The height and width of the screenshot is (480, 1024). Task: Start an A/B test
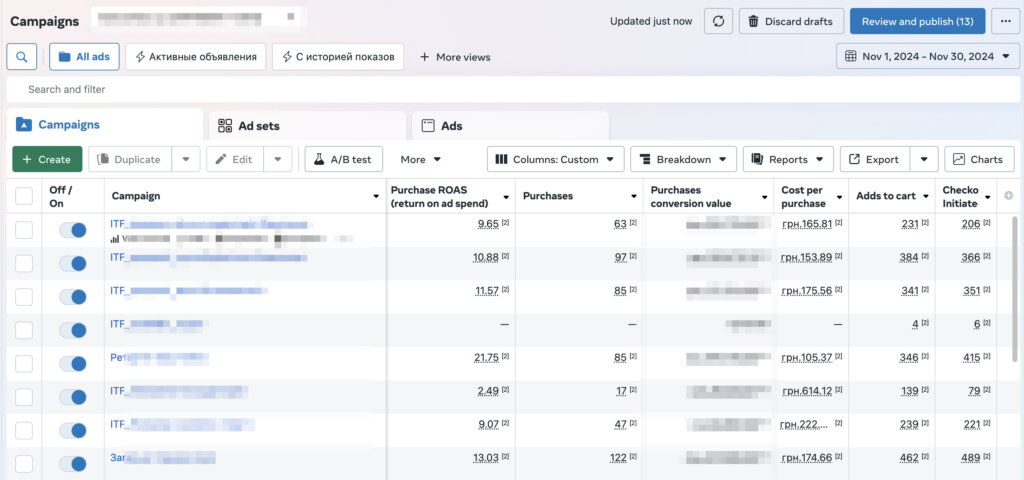click(343, 159)
